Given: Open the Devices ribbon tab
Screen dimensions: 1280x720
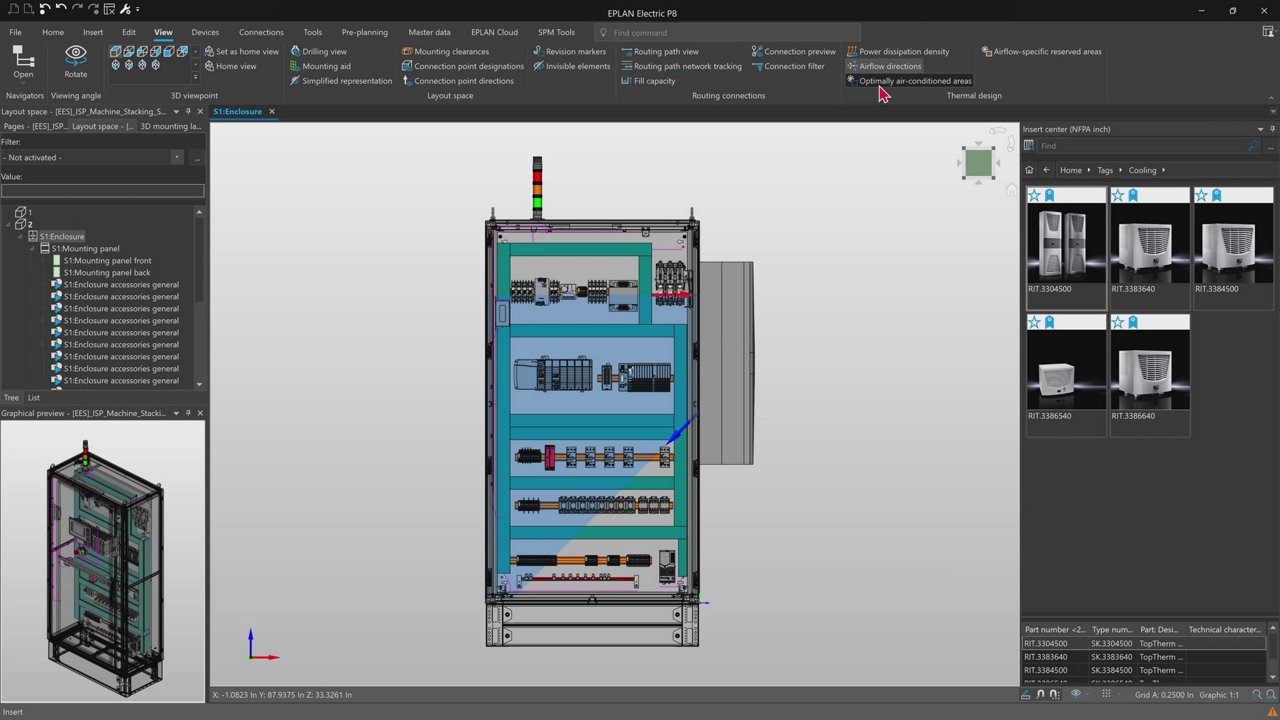Looking at the screenshot, I should (x=205, y=32).
